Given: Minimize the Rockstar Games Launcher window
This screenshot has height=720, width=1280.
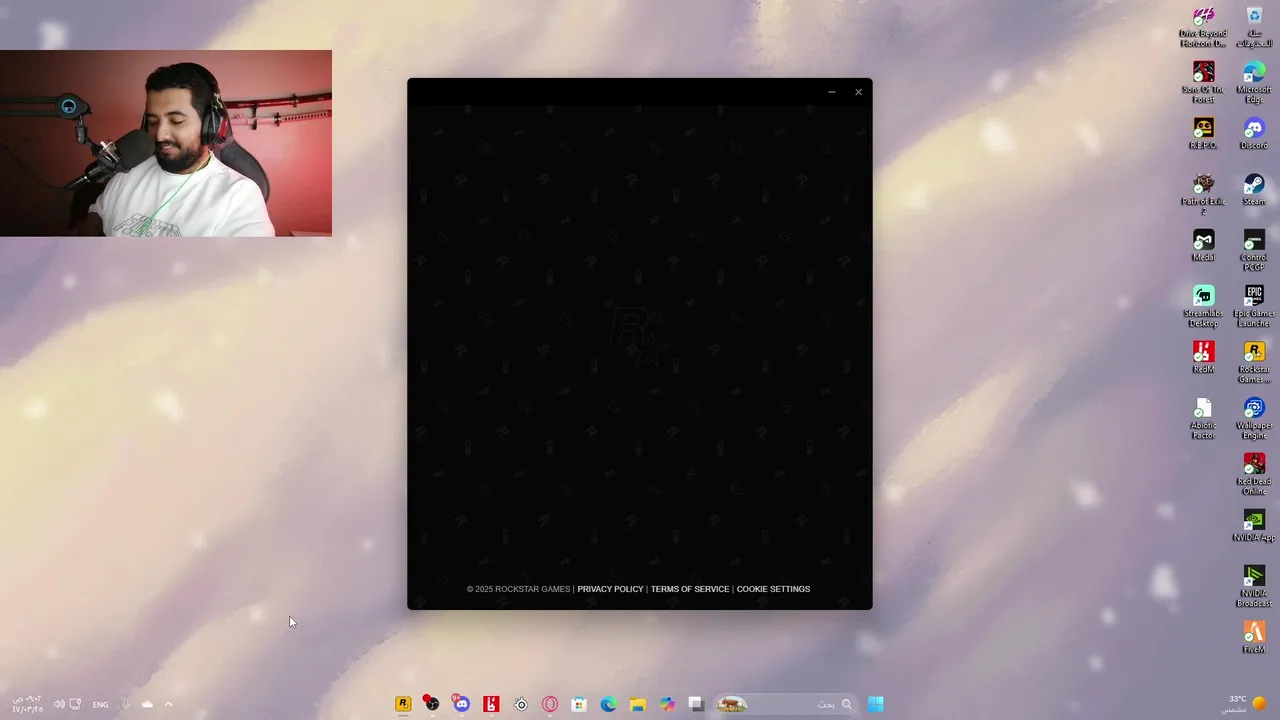Looking at the screenshot, I should (x=831, y=92).
